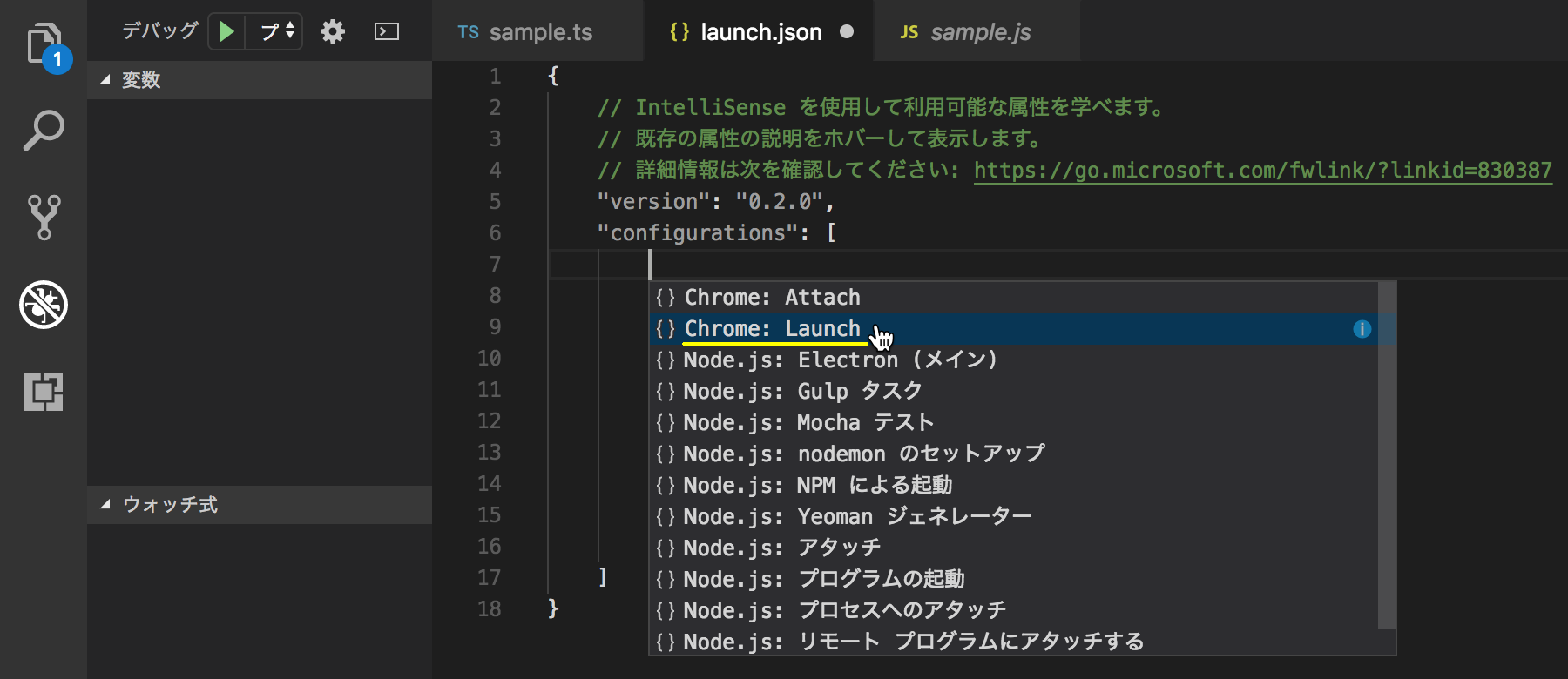Click the IntelliSense comment on line 2
The image size is (1568, 679).
[881, 107]
